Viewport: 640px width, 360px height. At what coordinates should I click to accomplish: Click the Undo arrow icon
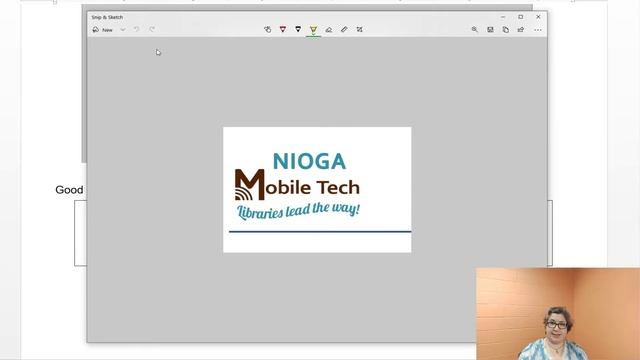pyautogui.click(x=136, y=29)
